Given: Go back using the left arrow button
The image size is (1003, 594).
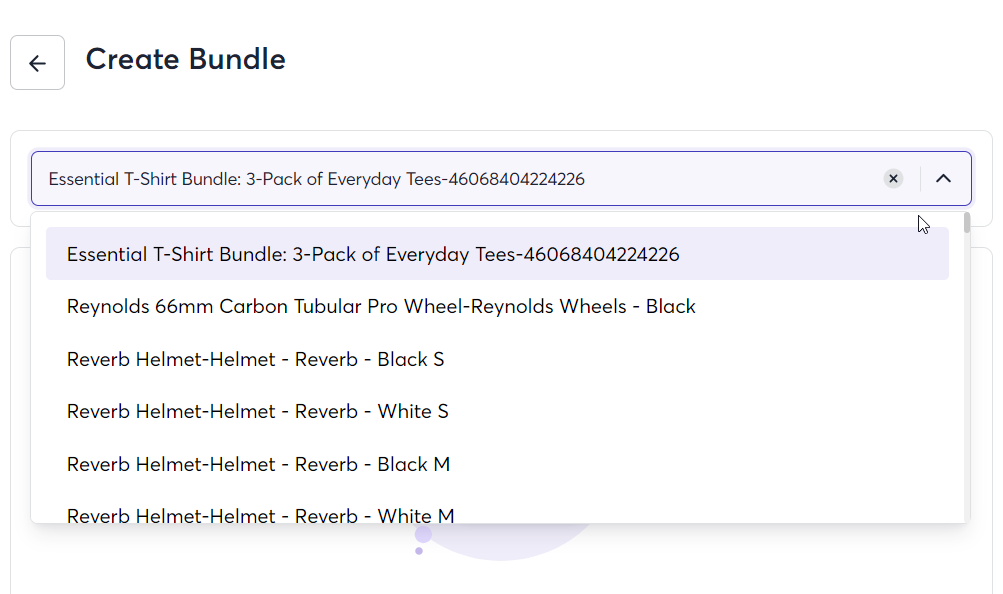Looking at the screenshot, I should [x=37, y=63].
